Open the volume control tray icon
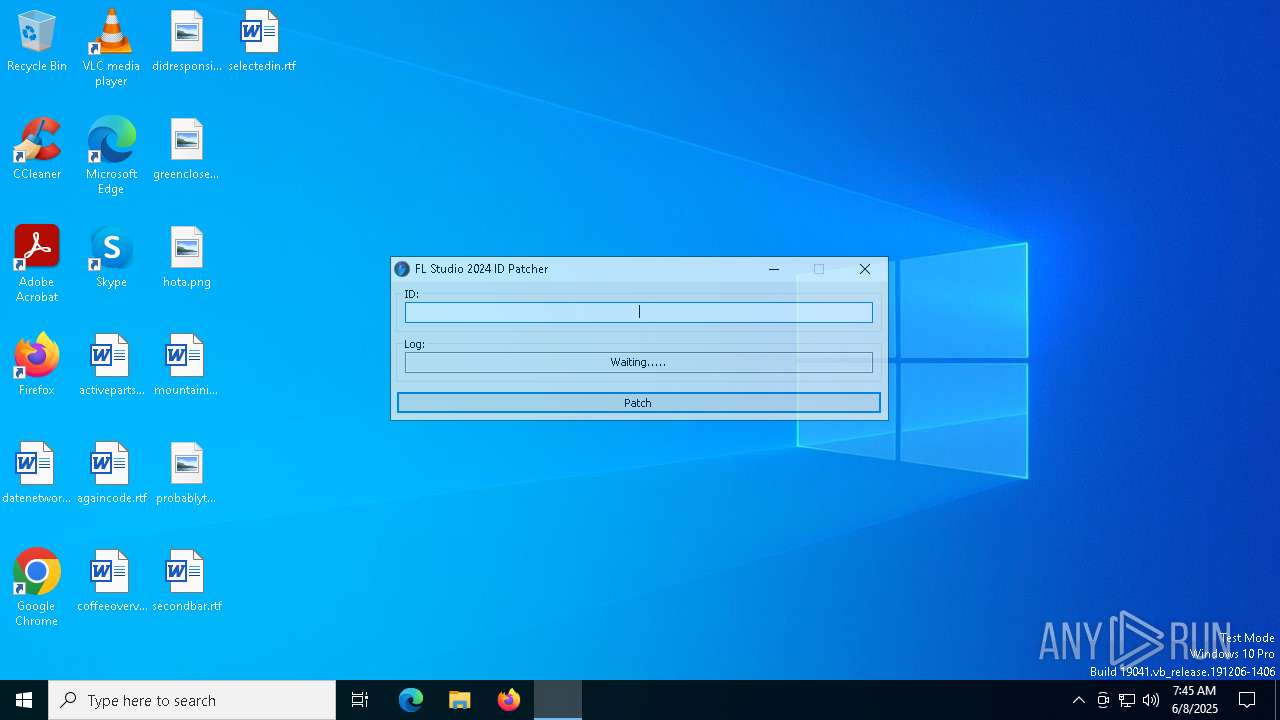Image resolution: width=1280 pixels, height=720 pixels. 1151,700
